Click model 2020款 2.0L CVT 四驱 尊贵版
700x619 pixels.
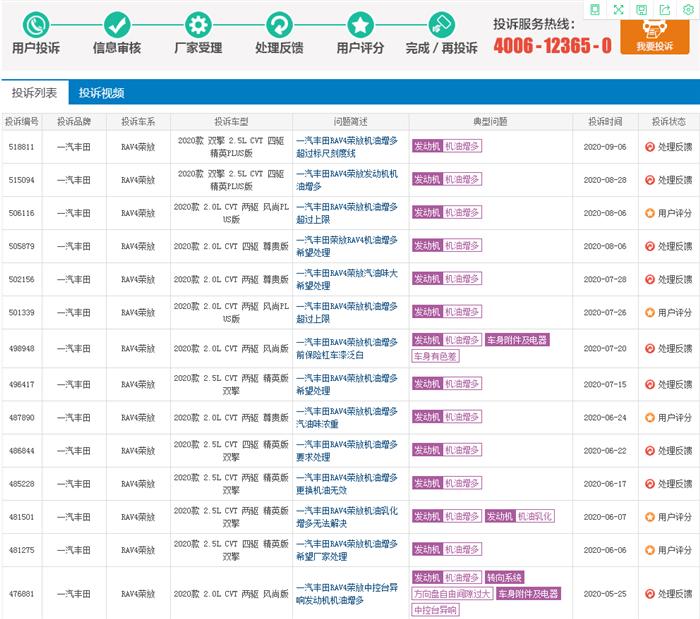pyautogui.click(x=231, y=246)
